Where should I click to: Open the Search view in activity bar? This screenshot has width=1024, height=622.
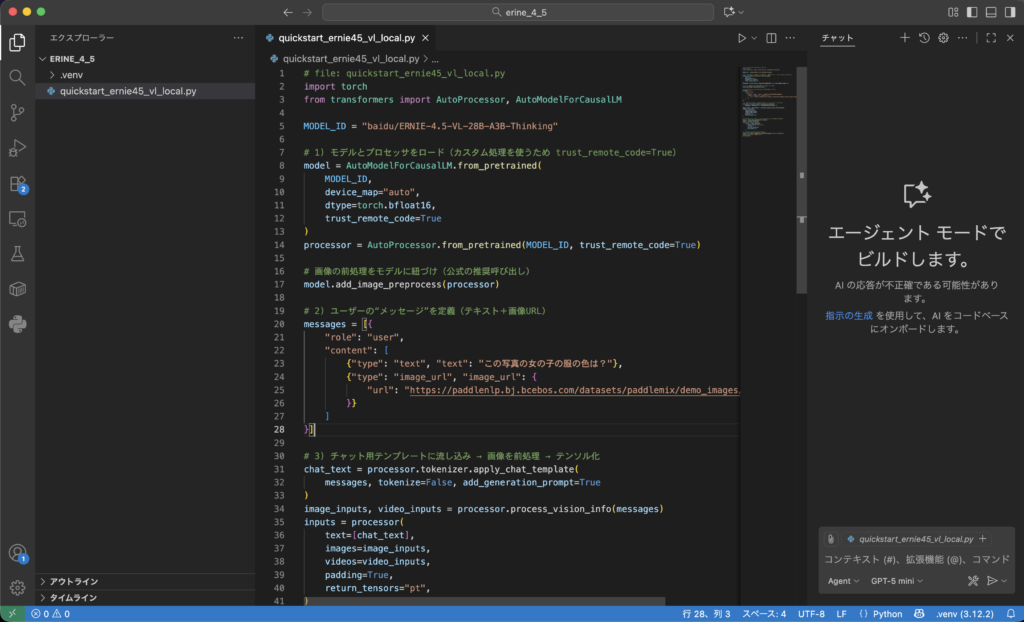(x=17, y=77)
